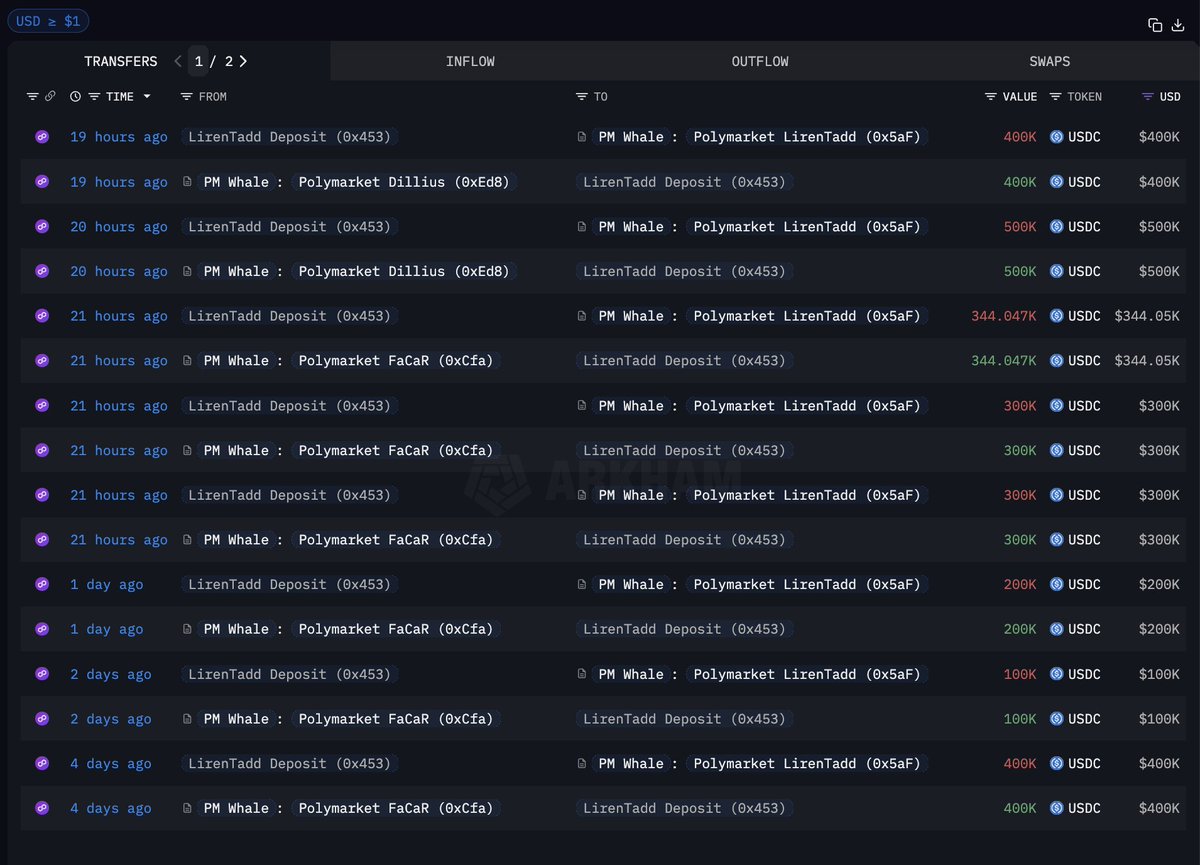Go to previous transfers page arrow

(x=178, y=61)
